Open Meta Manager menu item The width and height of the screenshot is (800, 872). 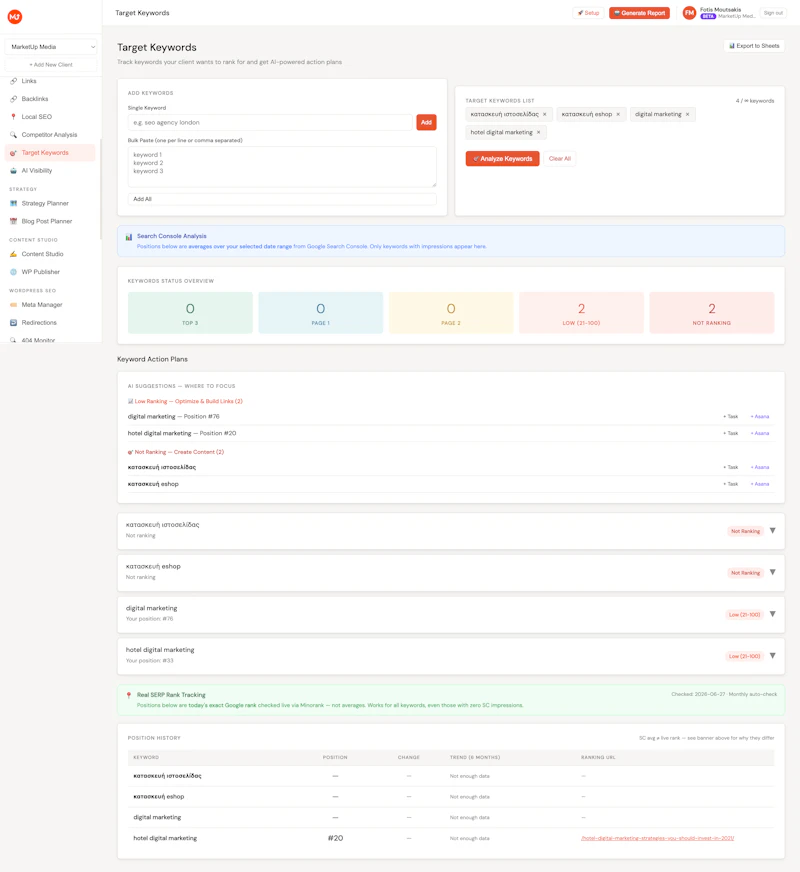(42, 305)
